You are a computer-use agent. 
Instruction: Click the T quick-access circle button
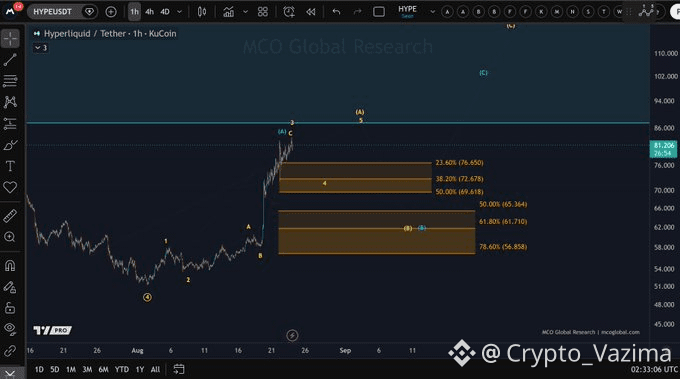click(x=604, y=12)
